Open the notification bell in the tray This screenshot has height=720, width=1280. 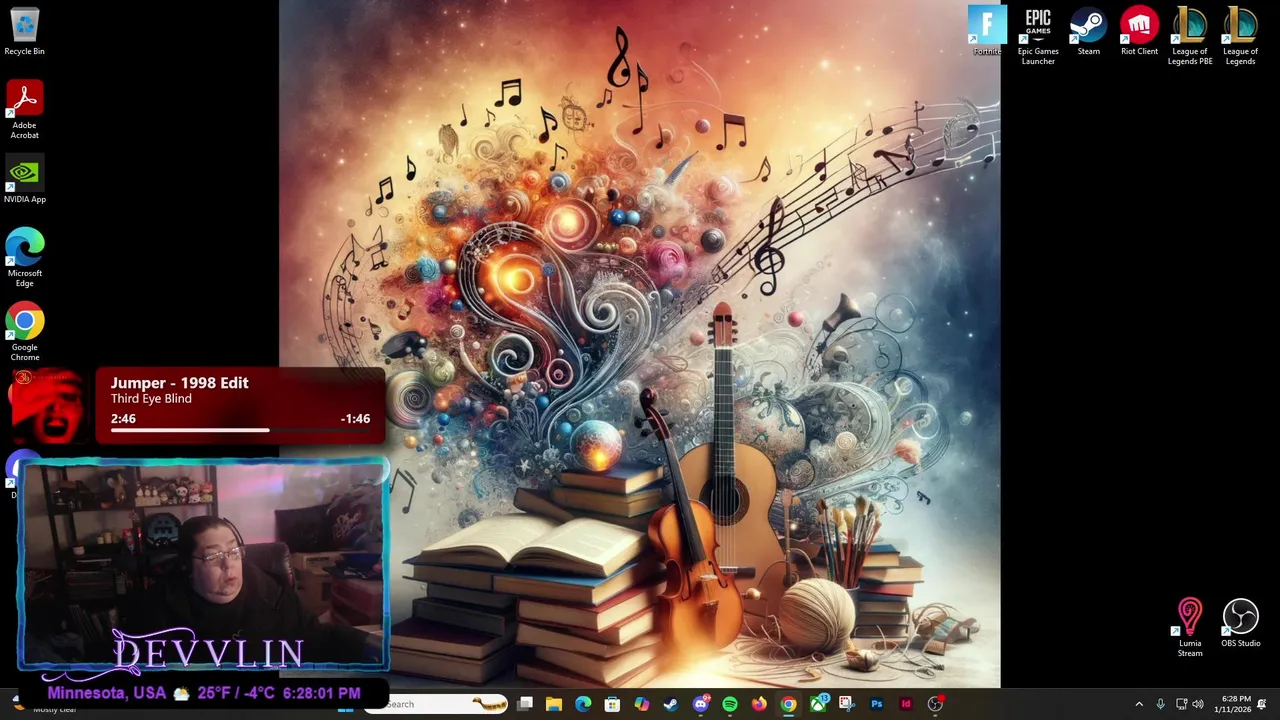pos(1262,704)
